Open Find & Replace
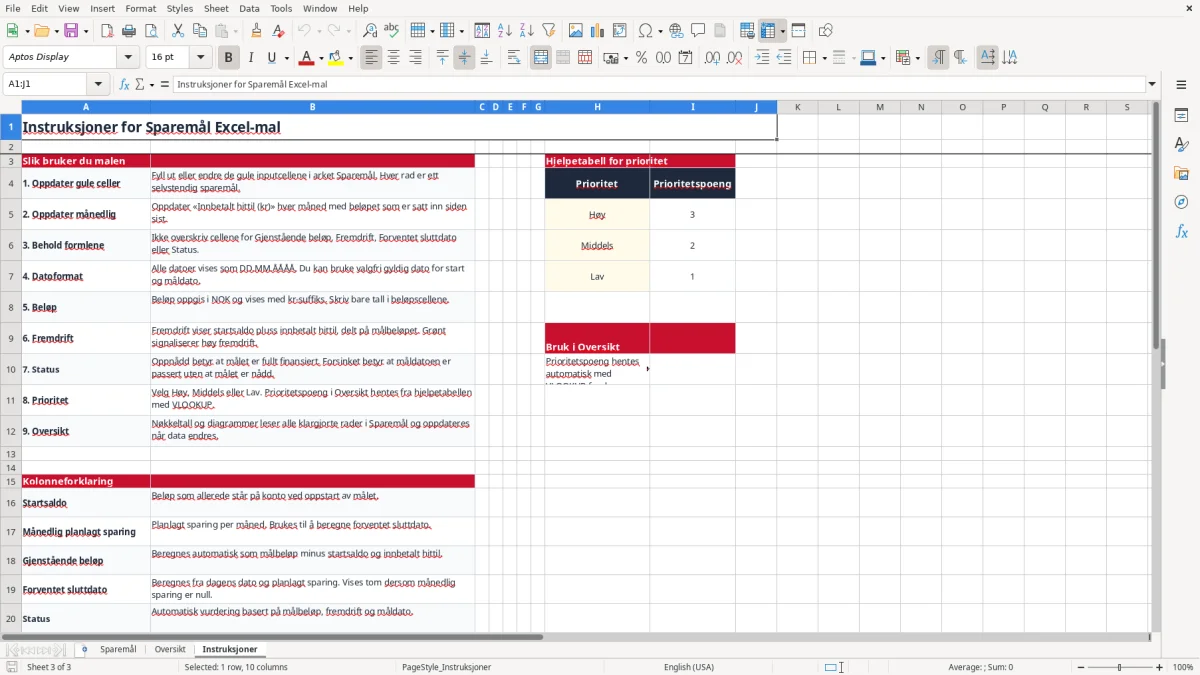 click(370, 31)
